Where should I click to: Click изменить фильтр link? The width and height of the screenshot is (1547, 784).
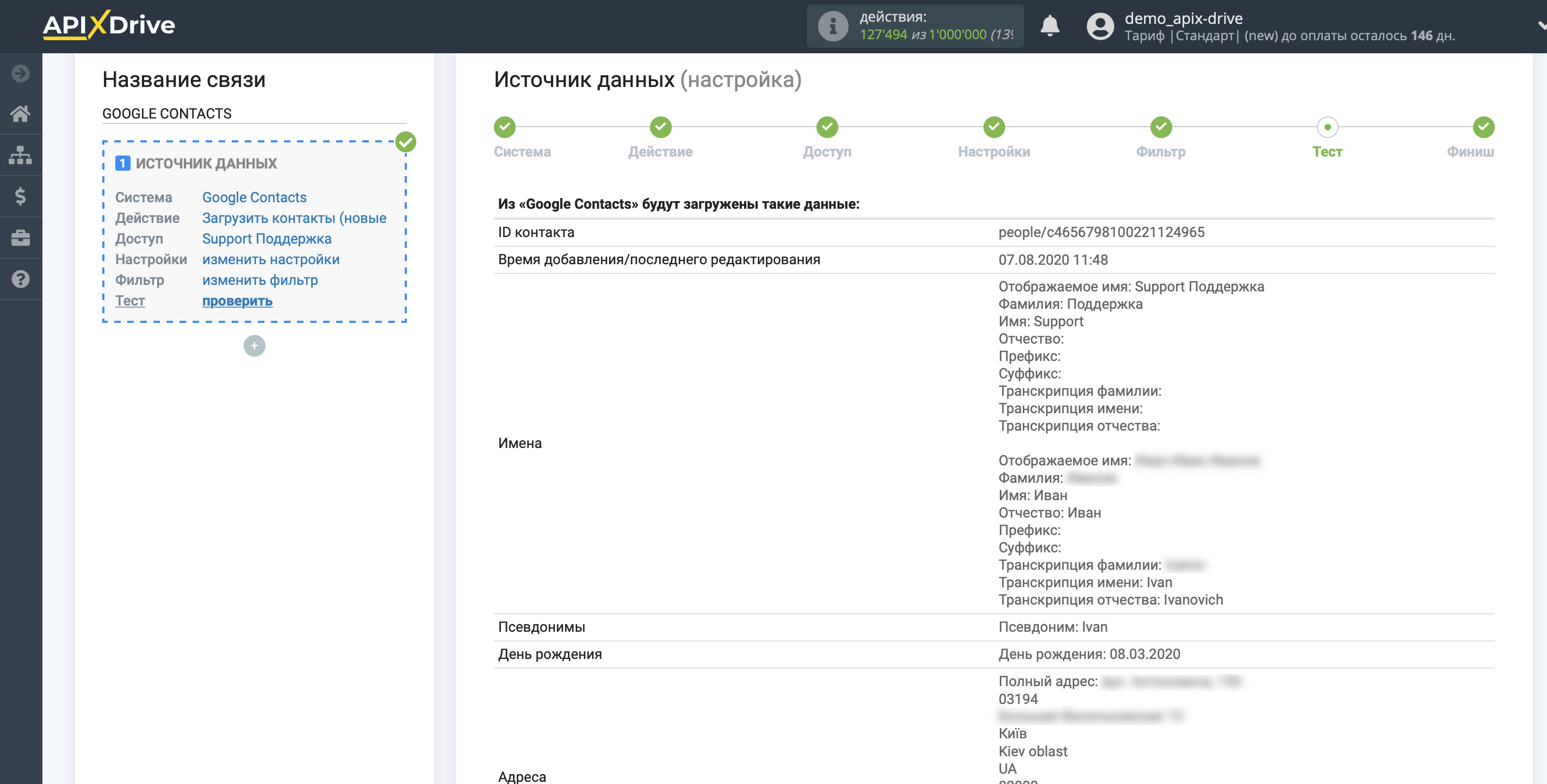[x=260, y=281]
